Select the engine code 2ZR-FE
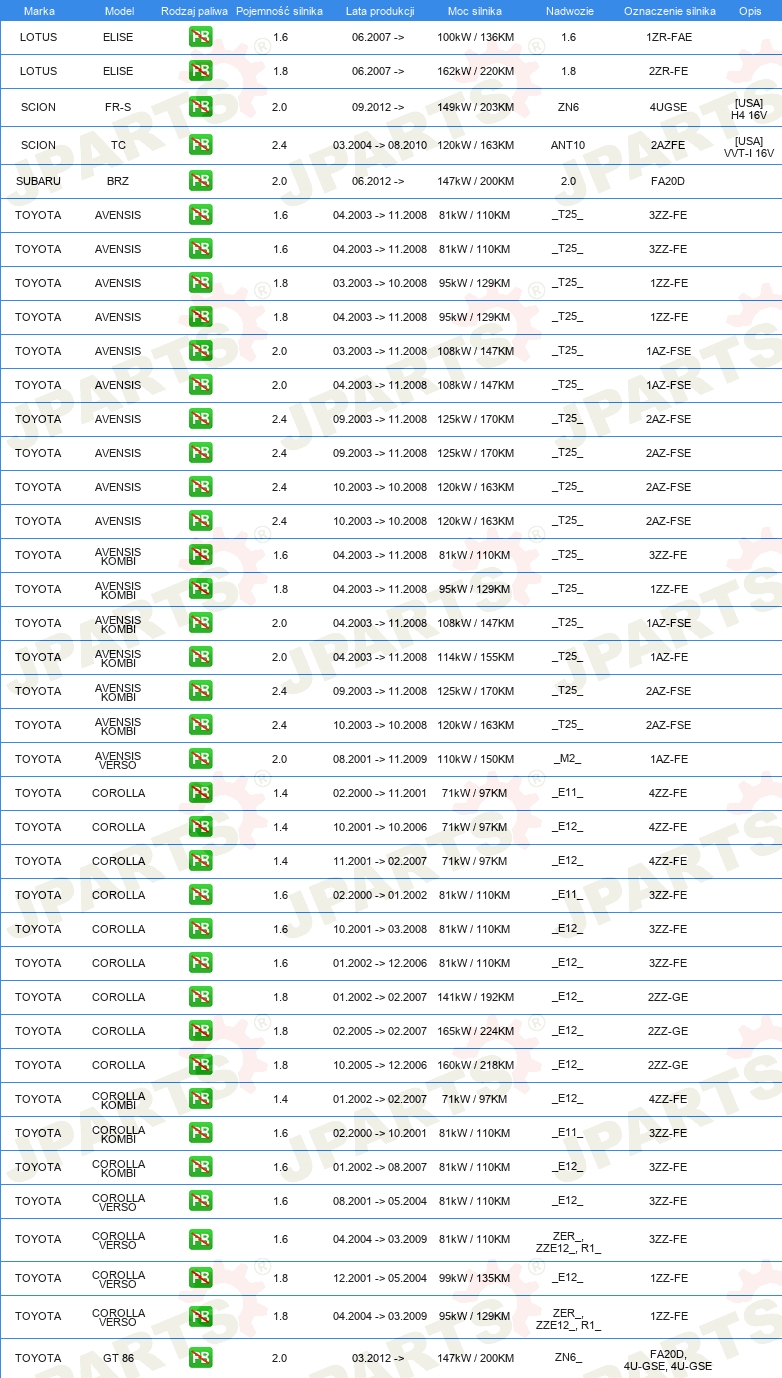782x1378 pixels. click(668, 71)
